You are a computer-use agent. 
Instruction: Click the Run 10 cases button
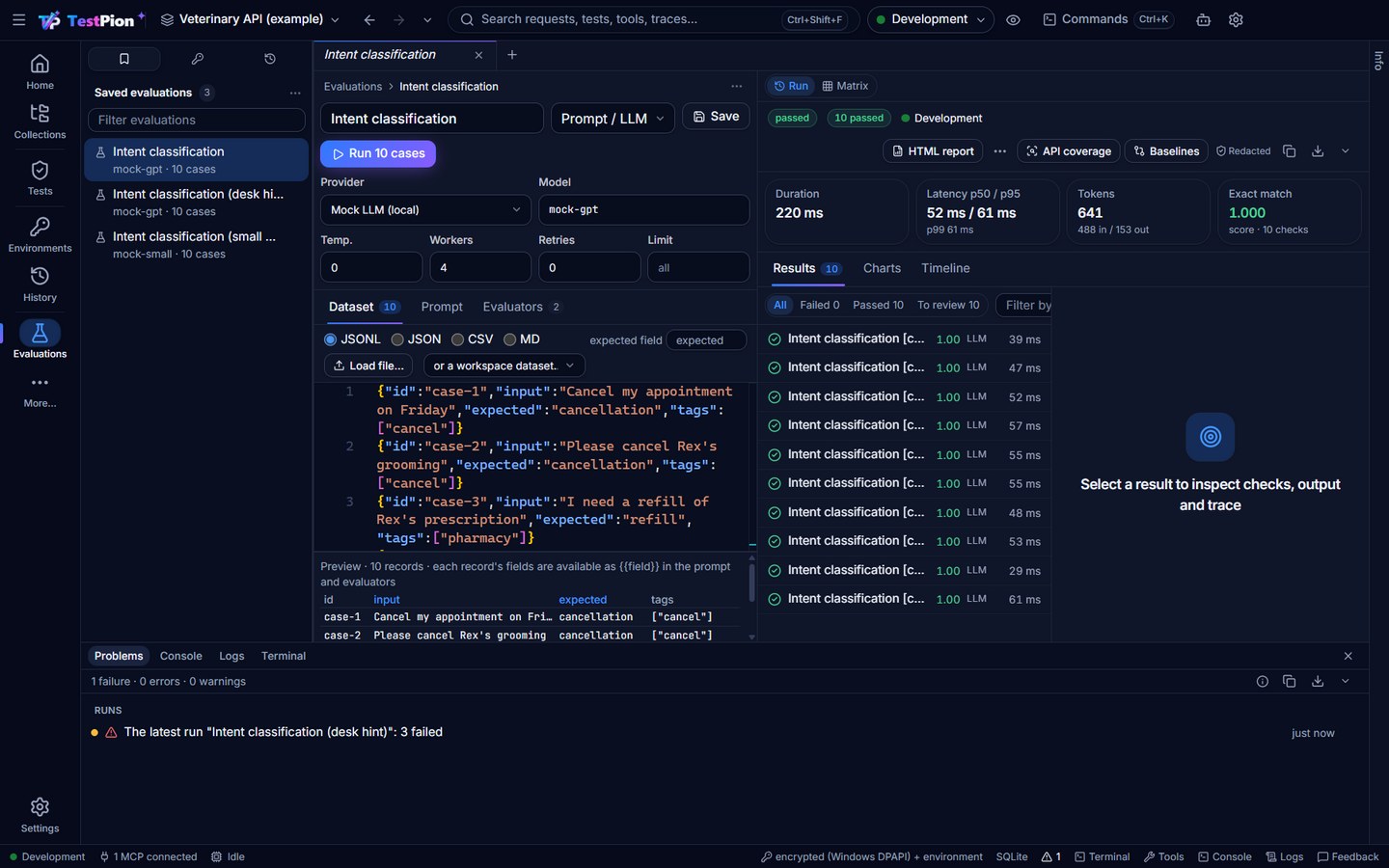pos(378,153)
